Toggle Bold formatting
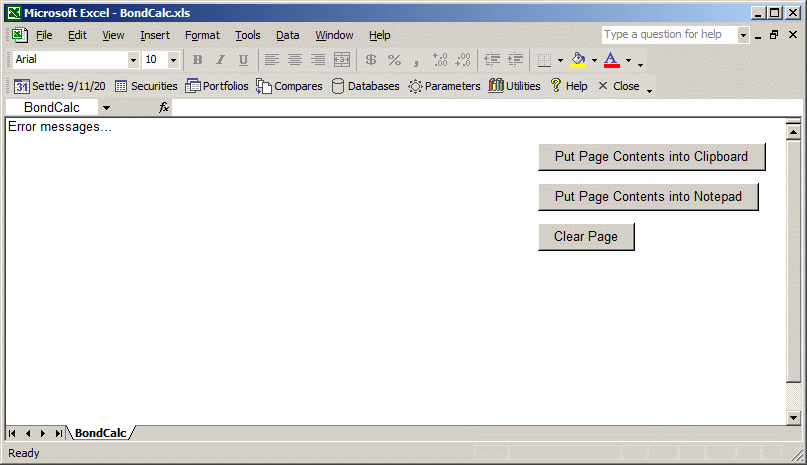This screenshot has width=807, height=465. point(197,60)
